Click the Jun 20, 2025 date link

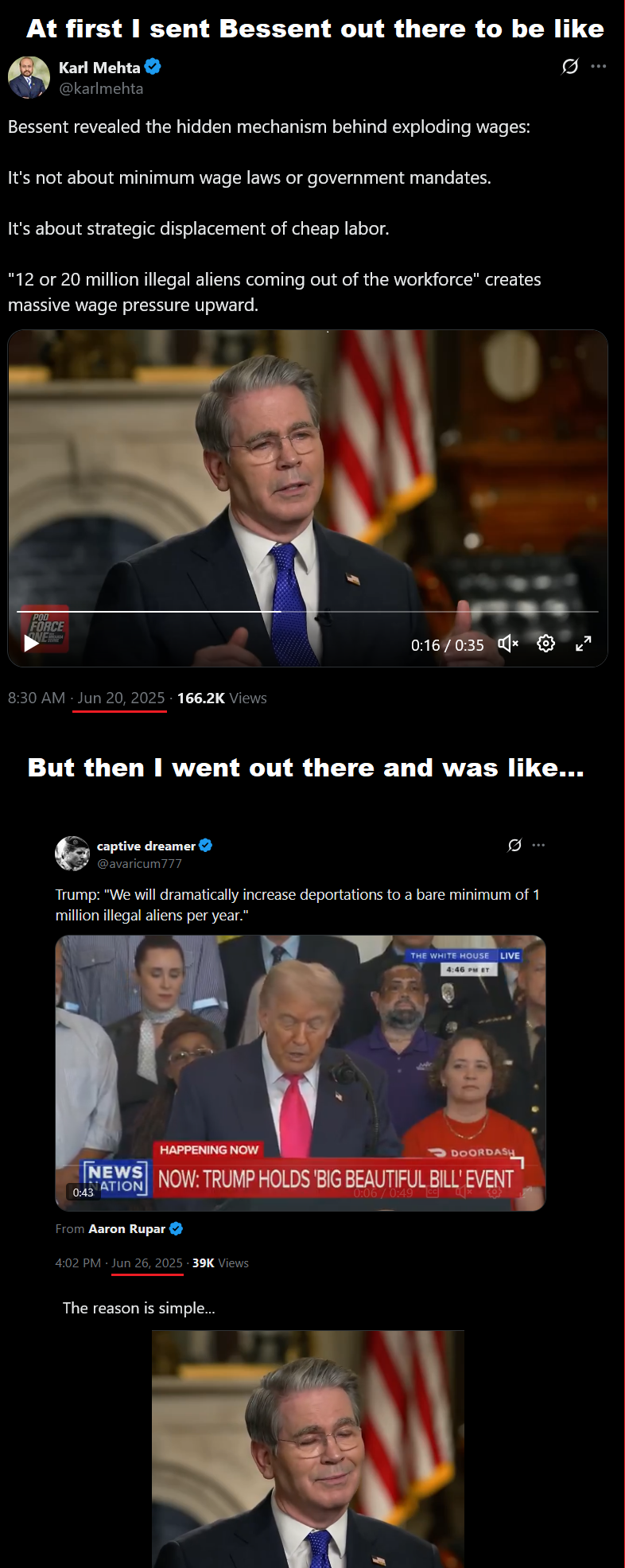[x=121, y=698]
